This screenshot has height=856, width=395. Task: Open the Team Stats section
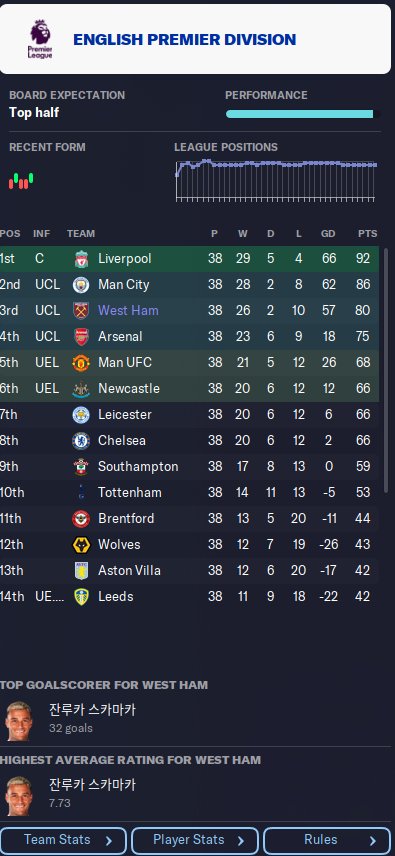click(63, 840)
